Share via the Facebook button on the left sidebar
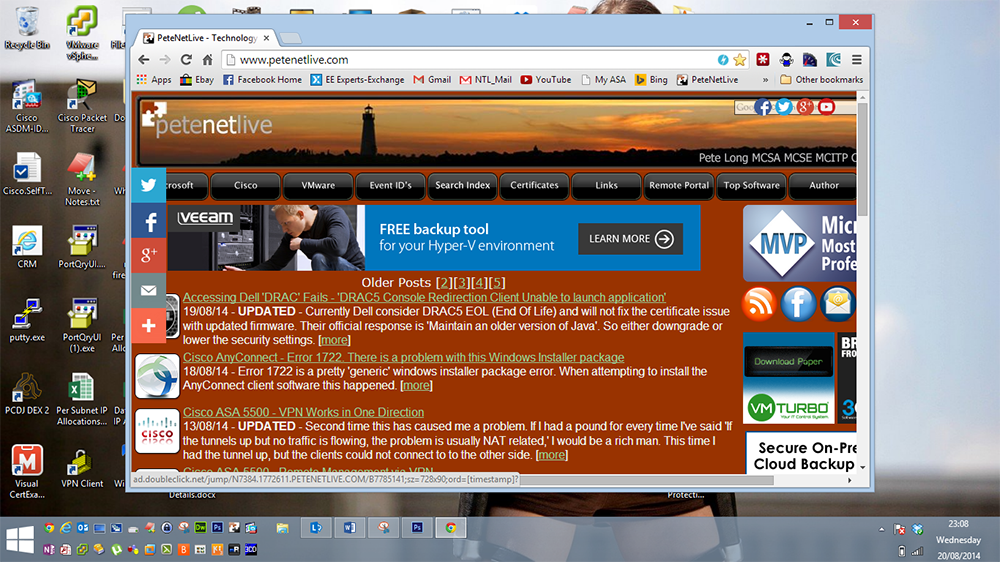This screenshot has width=1000, height=562. tap(149, 221)
